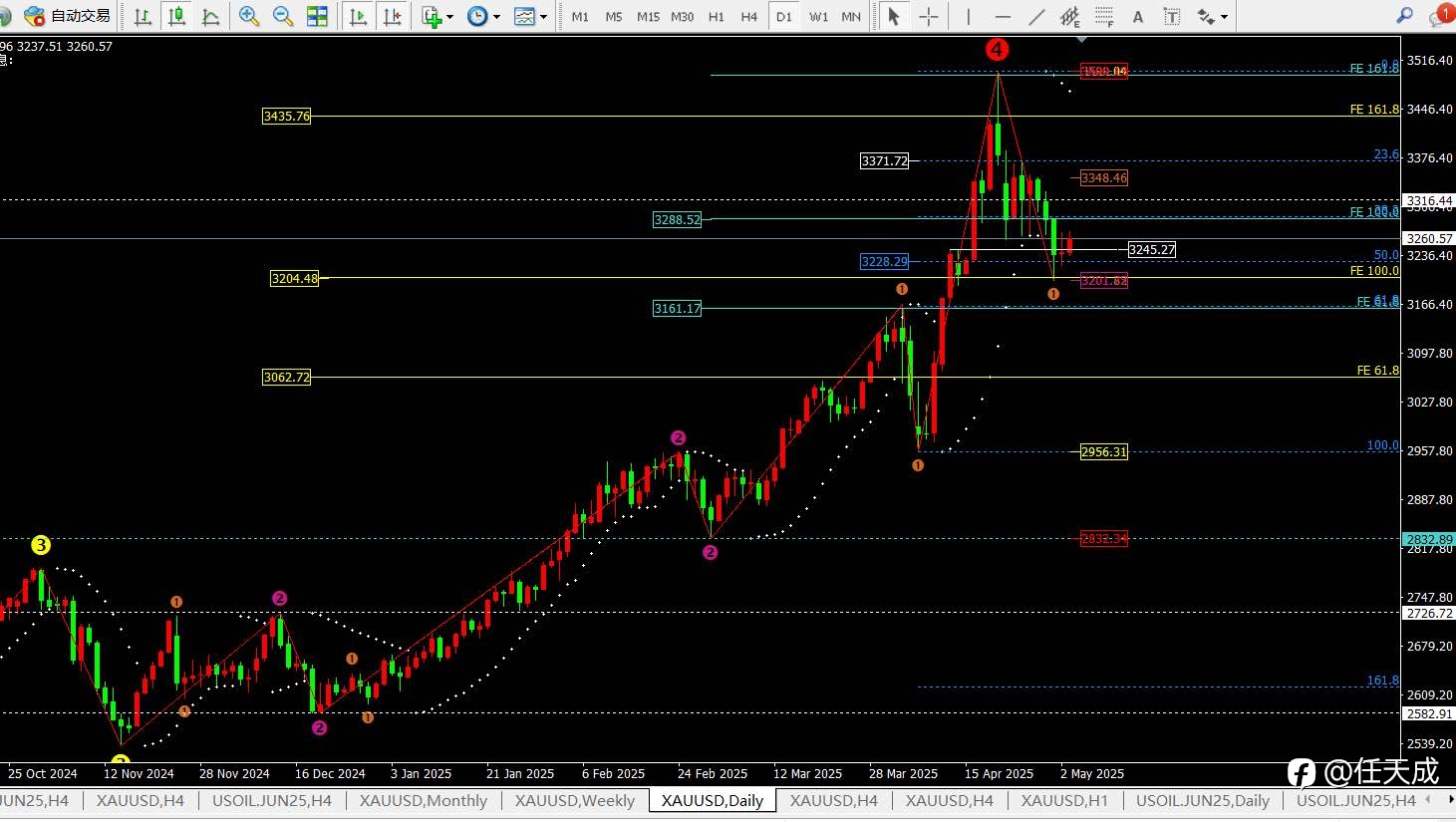1456x822 pixels.
Task: Select H1 timeframe
Action: point(717,17)
